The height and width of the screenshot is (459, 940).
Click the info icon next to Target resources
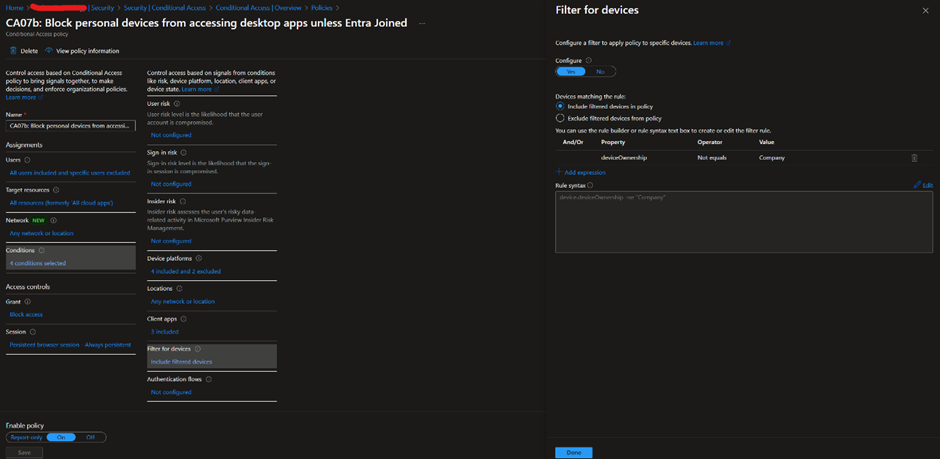click(56, 190)
